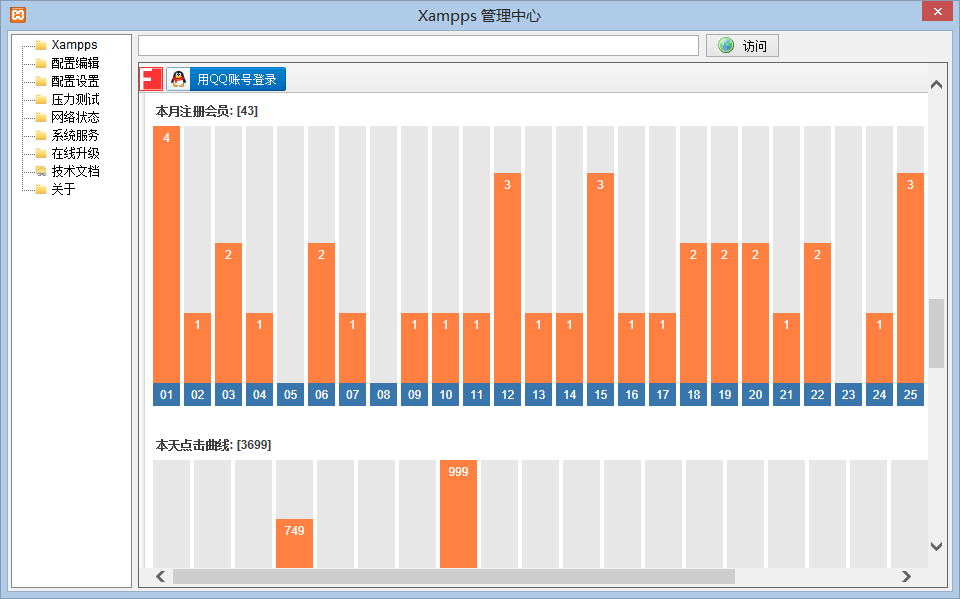Close the Xampps 管理中心 window
Screen dimensions: 960x599
[937, 11]
